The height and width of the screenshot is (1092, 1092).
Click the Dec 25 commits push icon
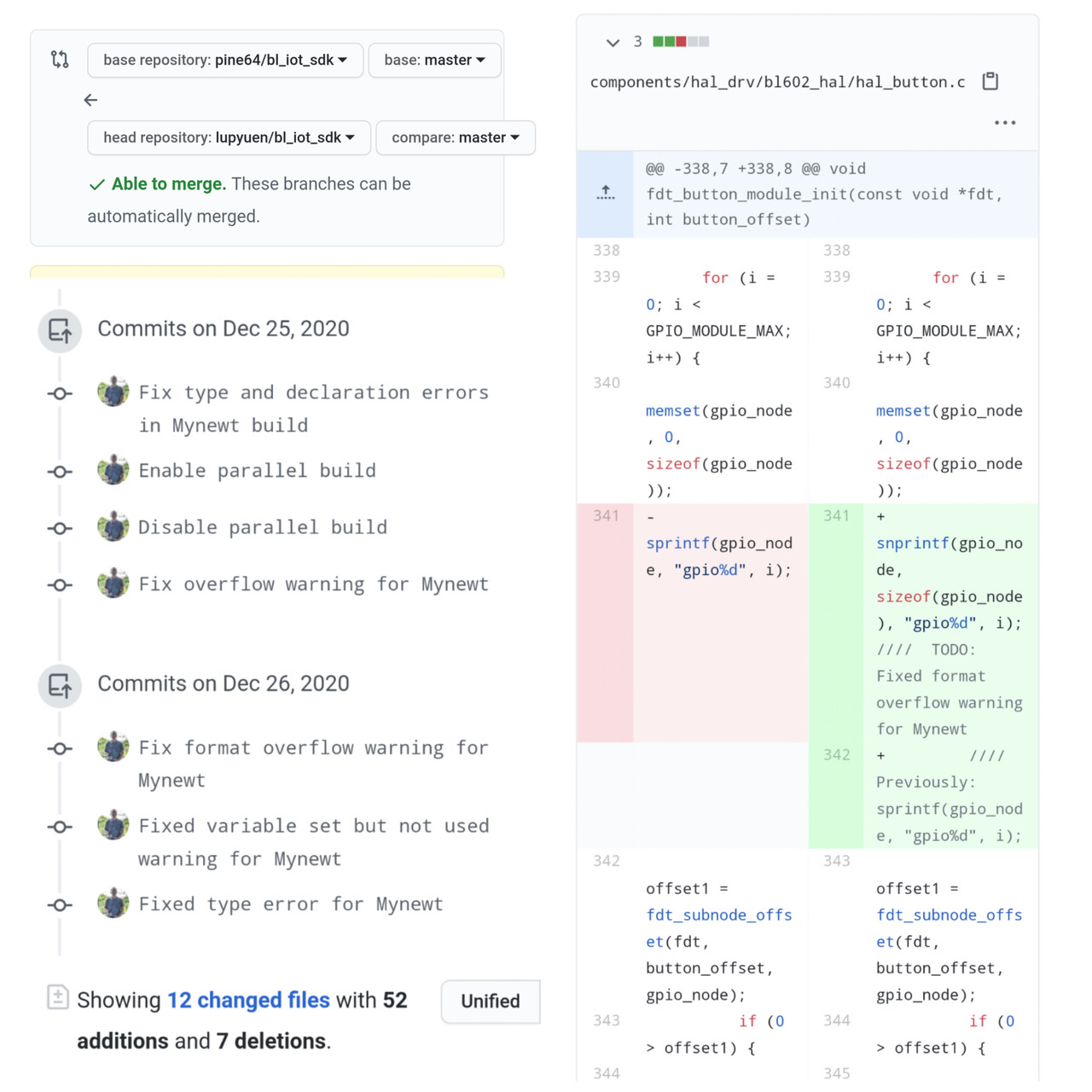pyautogui.click(x=60, y=330)
